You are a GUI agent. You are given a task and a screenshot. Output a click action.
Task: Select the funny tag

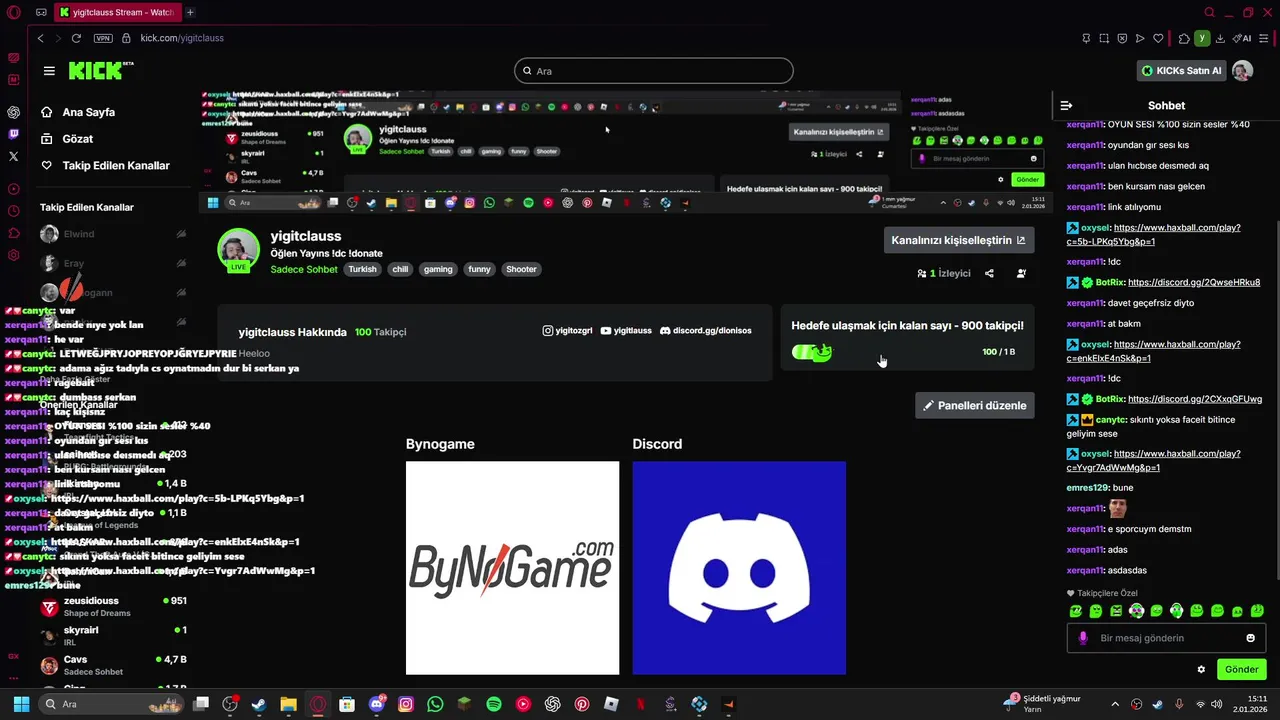tap(480, 269)
